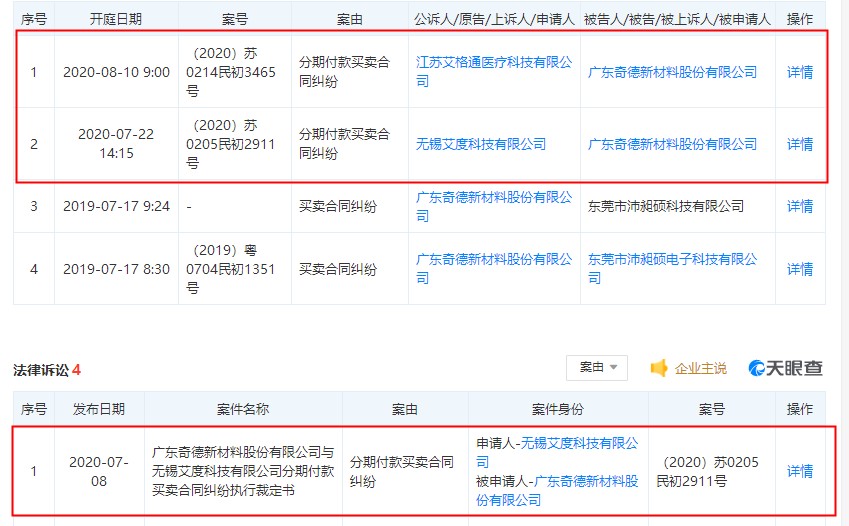Click the 企业主说 speaker icon
849x526 pixels.
659,368
